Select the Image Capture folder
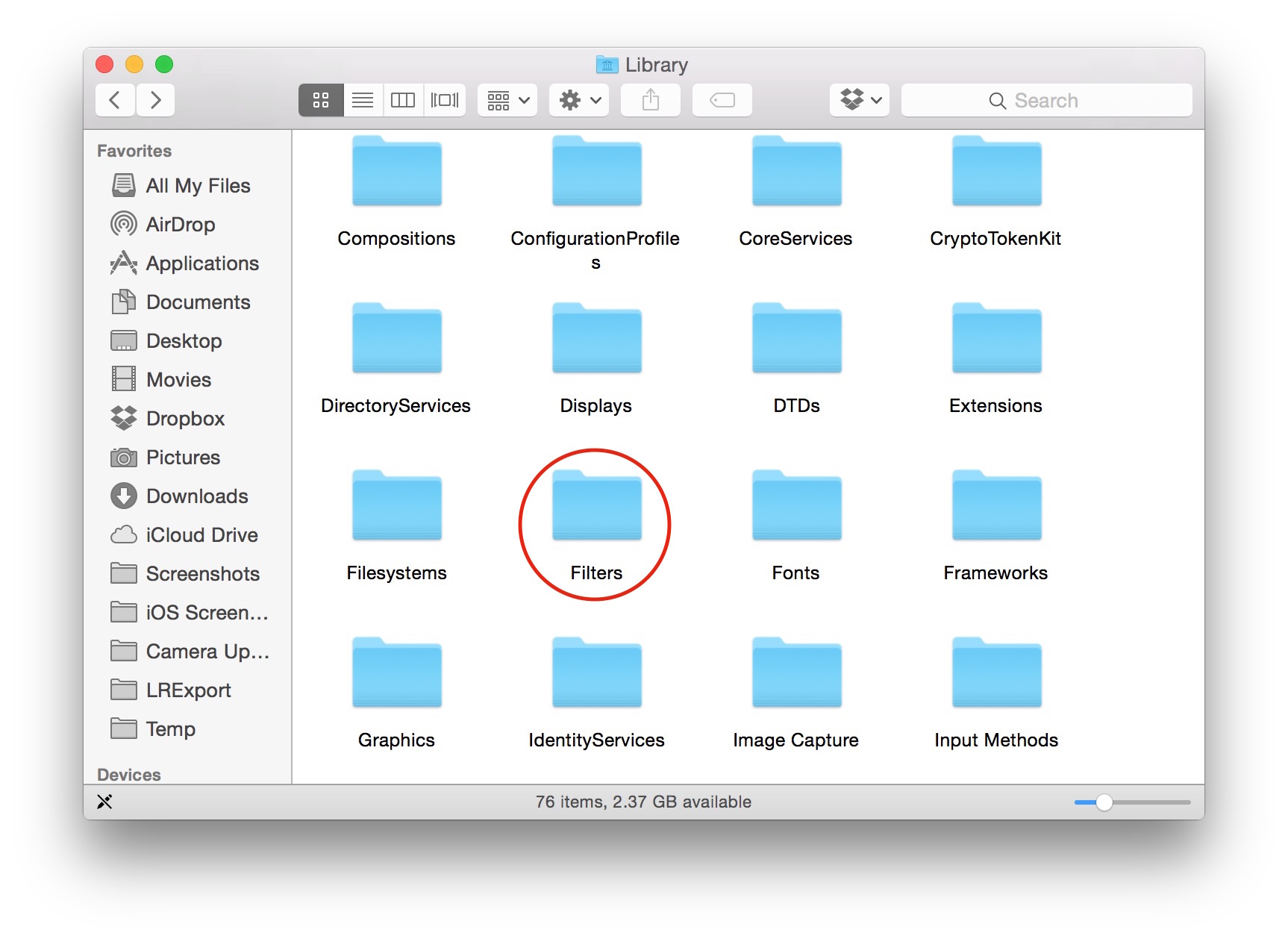Image resolution: width=1288 pixels, height=939 pixels. pyautogui.click(x=796, y=673)
